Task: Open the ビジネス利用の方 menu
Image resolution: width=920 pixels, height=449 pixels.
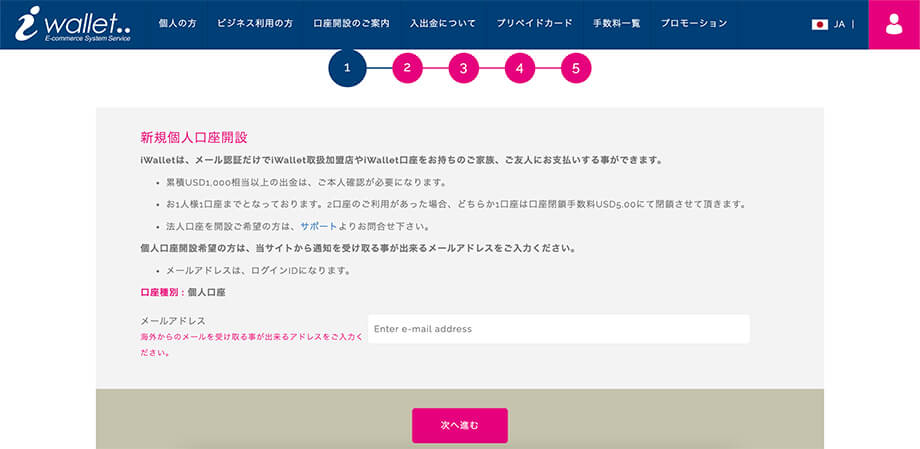Action: tap(255, 24)
